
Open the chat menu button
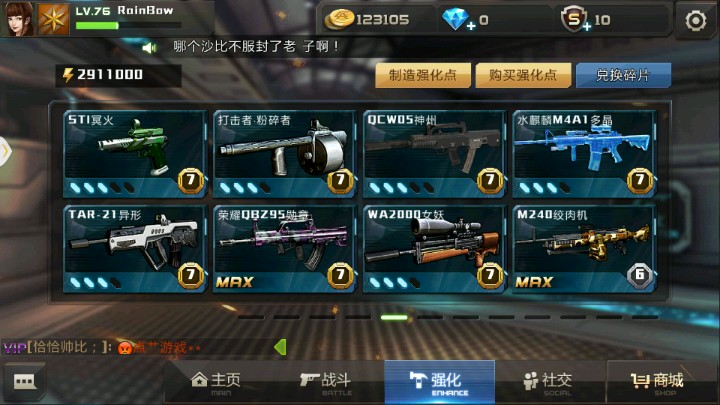[24, 381]
